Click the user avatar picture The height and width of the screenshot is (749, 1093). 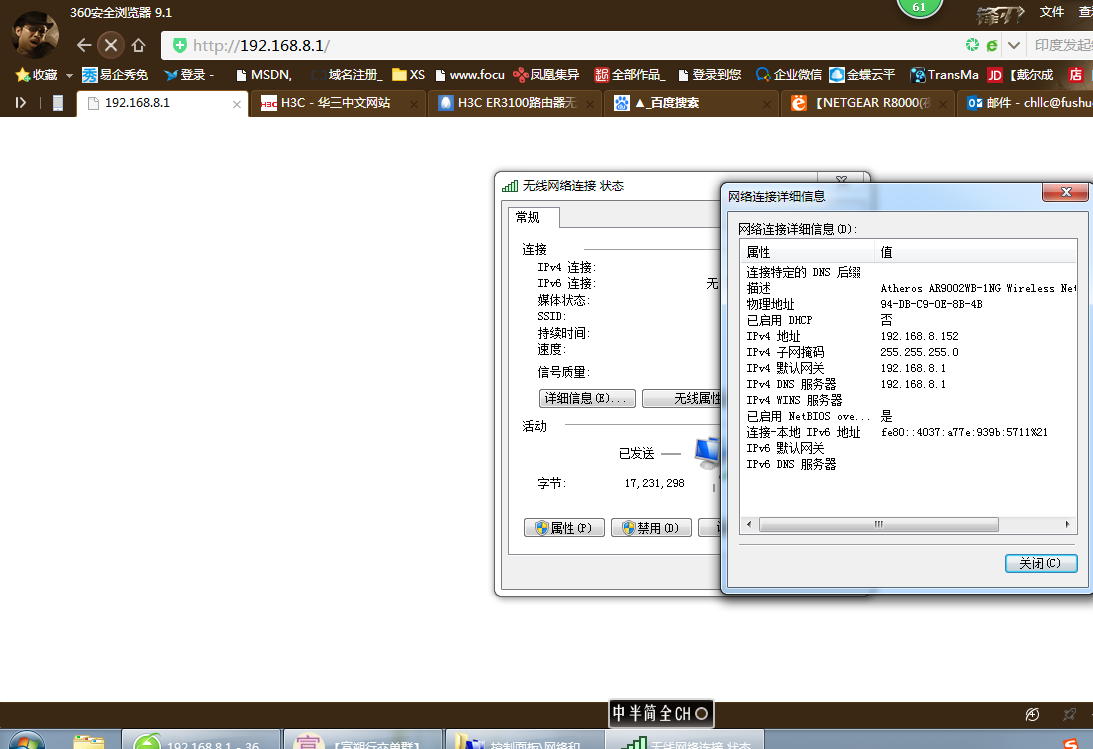point(35,34)
